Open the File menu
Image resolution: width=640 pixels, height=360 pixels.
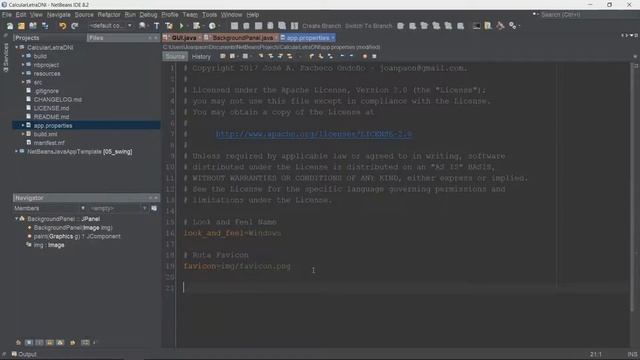(7, 15)
